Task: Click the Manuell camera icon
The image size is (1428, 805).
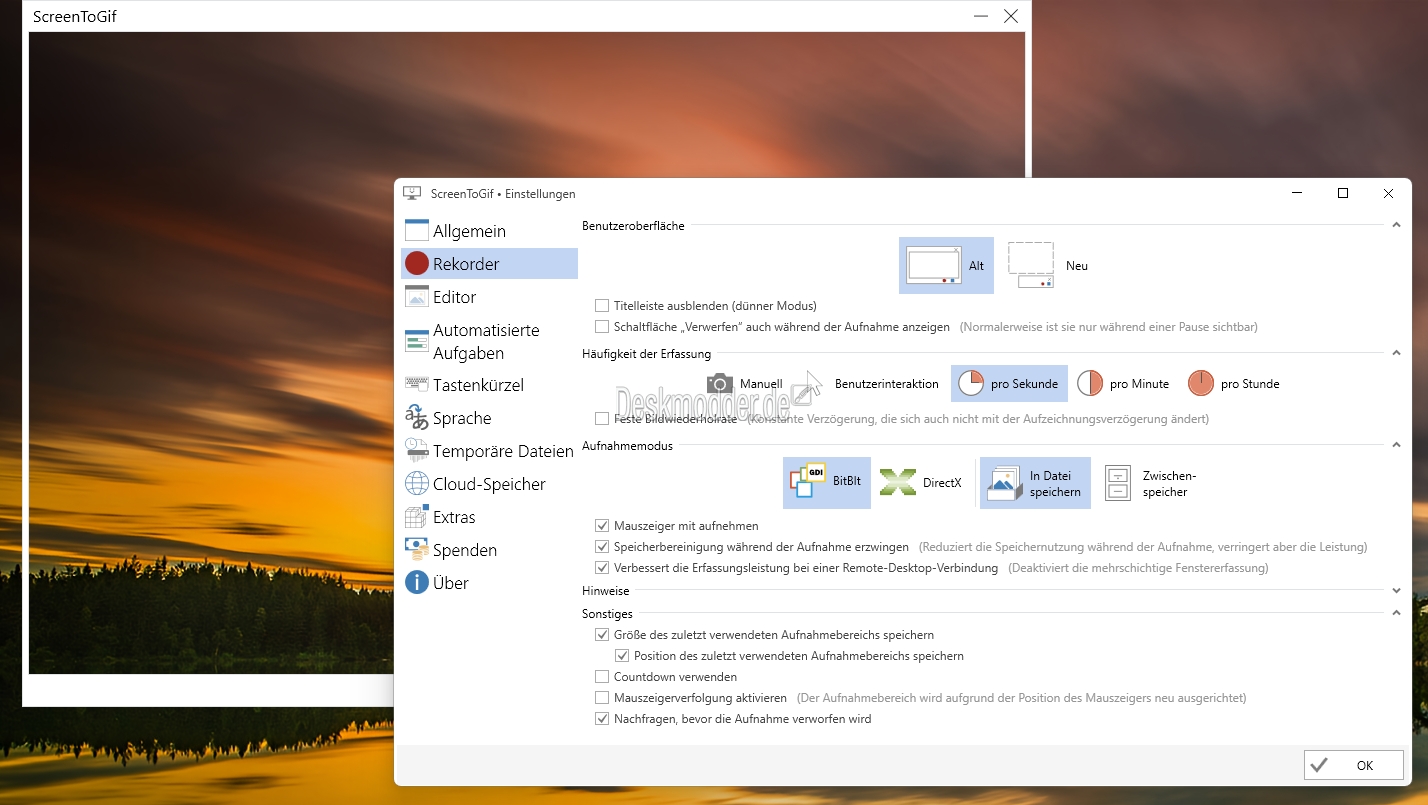Action: tap(720, 384)
